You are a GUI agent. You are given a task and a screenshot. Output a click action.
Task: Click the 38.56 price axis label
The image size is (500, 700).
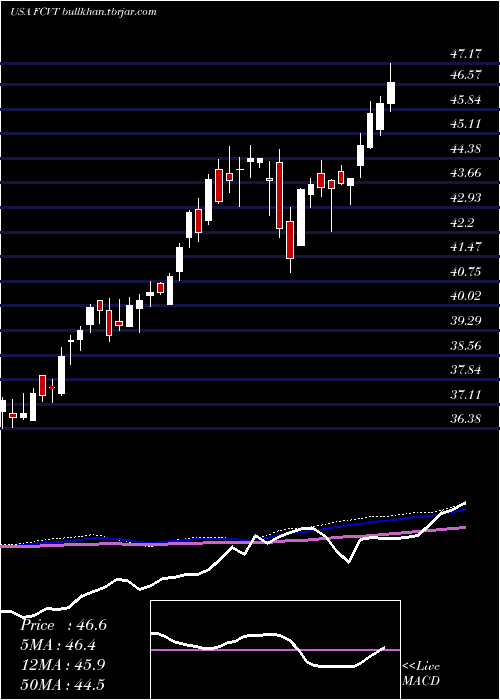tap(466, 346)
